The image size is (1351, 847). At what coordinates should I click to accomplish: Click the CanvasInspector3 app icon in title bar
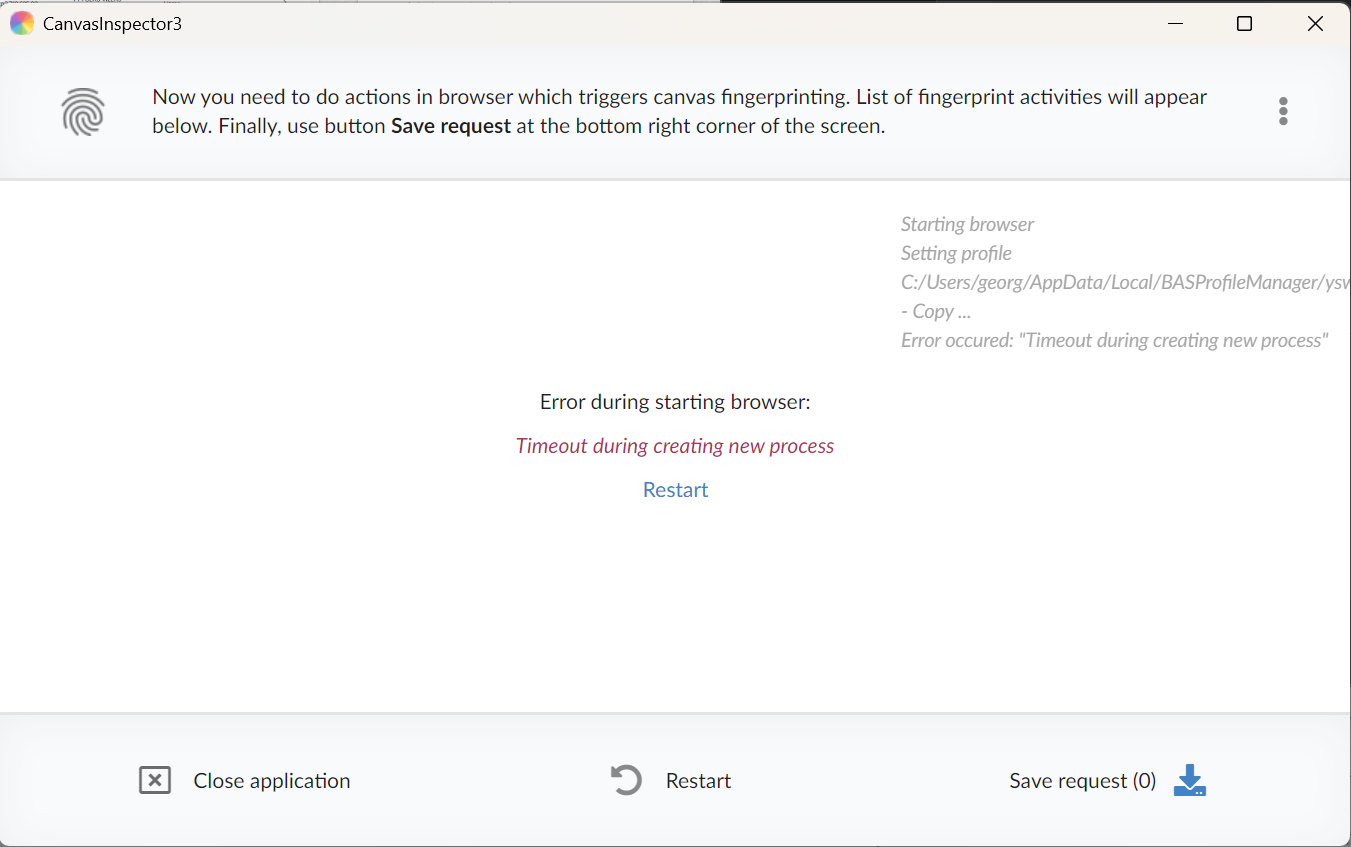coord(21,22)
